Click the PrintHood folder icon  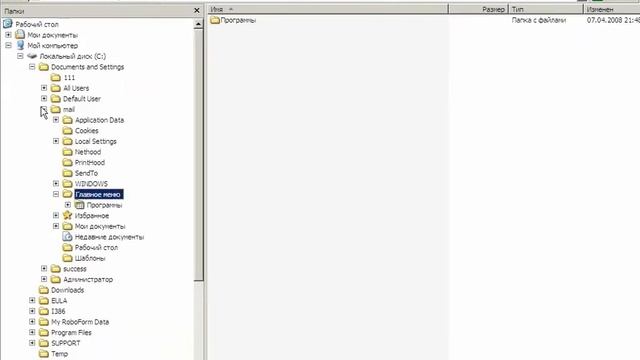68,162
